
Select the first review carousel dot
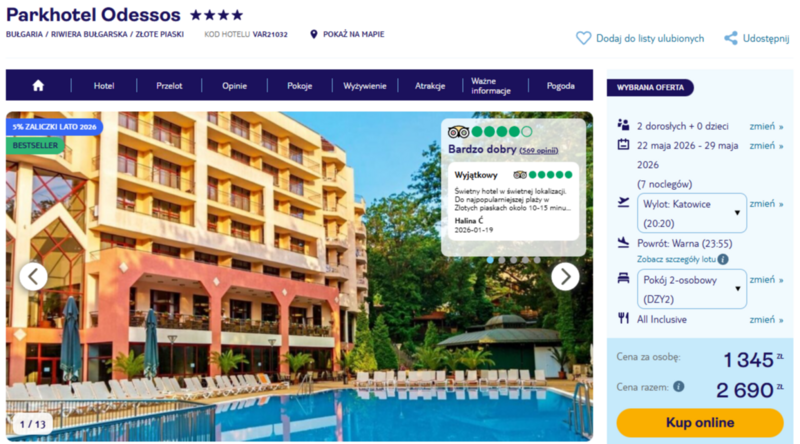(x=490, y=260)
